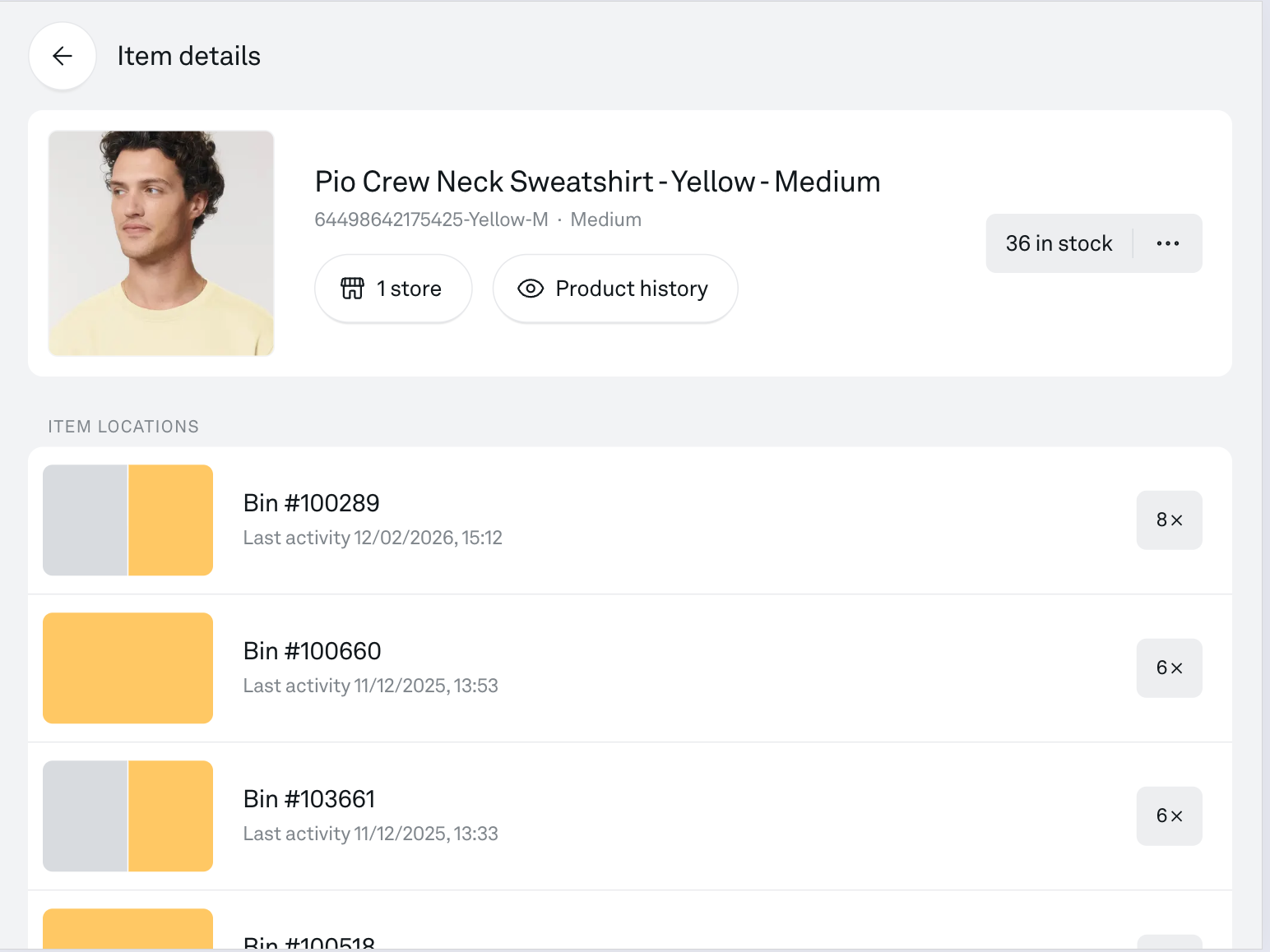Click the Bin #100289 color swatch
This screenshot has width=1270, height=952.
127,520
